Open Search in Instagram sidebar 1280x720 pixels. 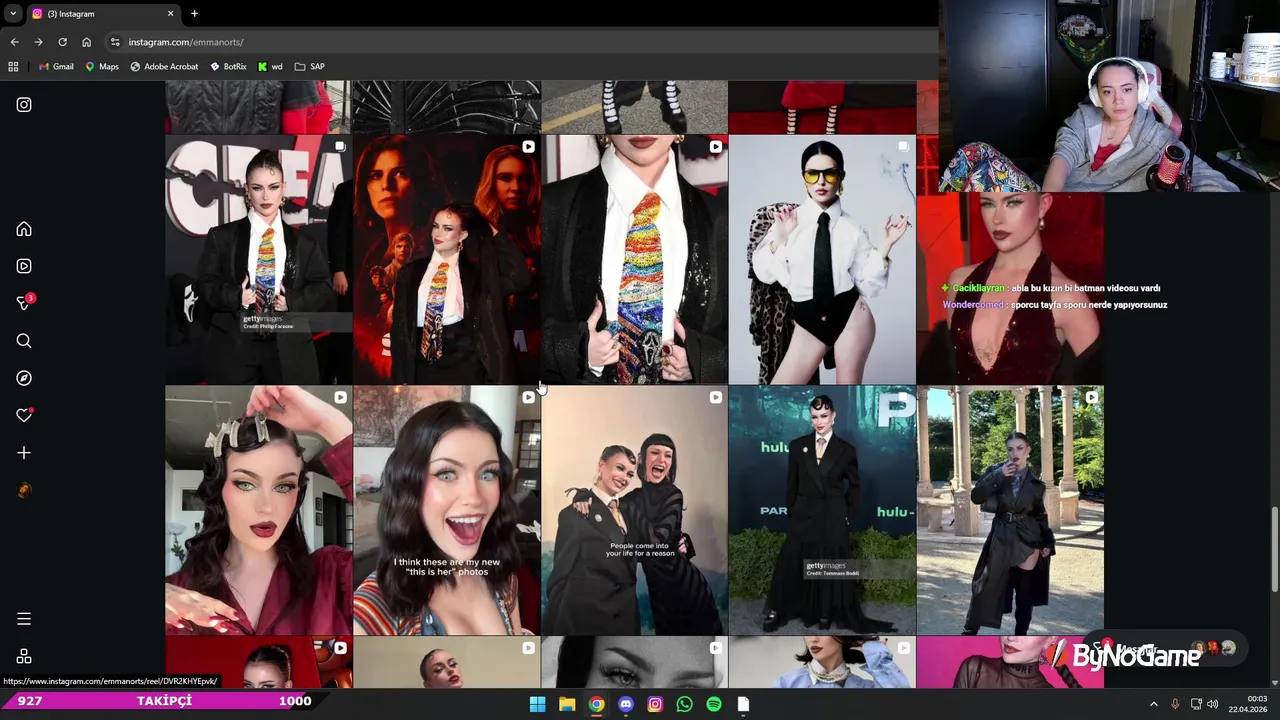(x=24, y=341)
